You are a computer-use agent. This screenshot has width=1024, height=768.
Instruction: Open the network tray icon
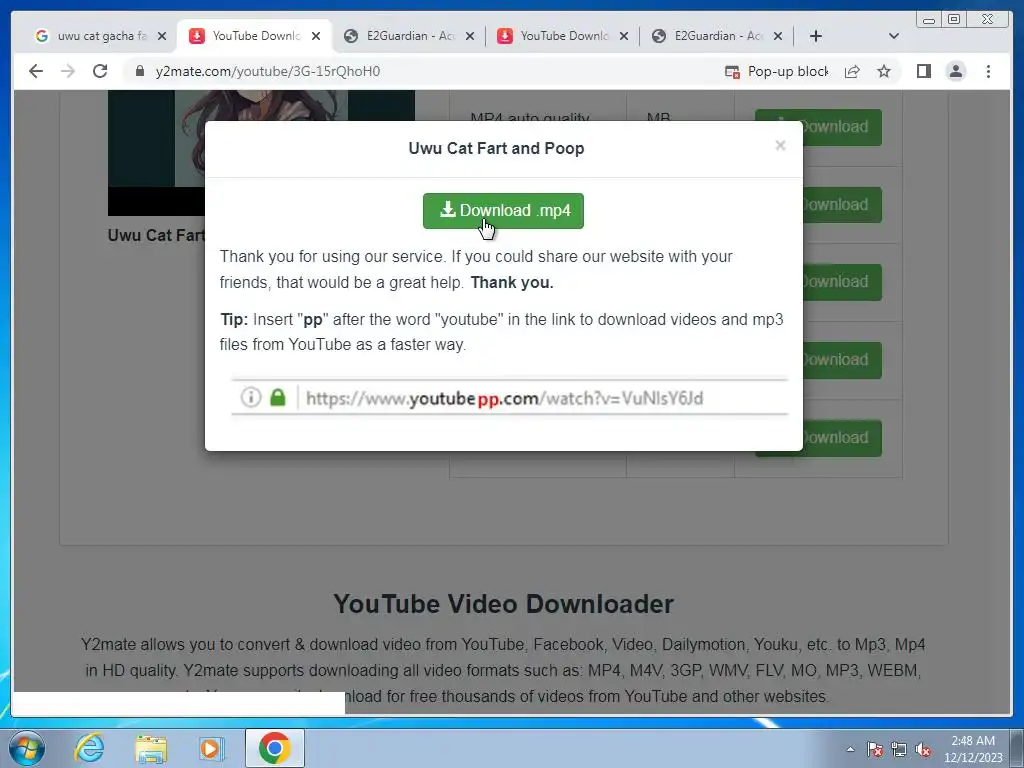[x=899, y=749]
